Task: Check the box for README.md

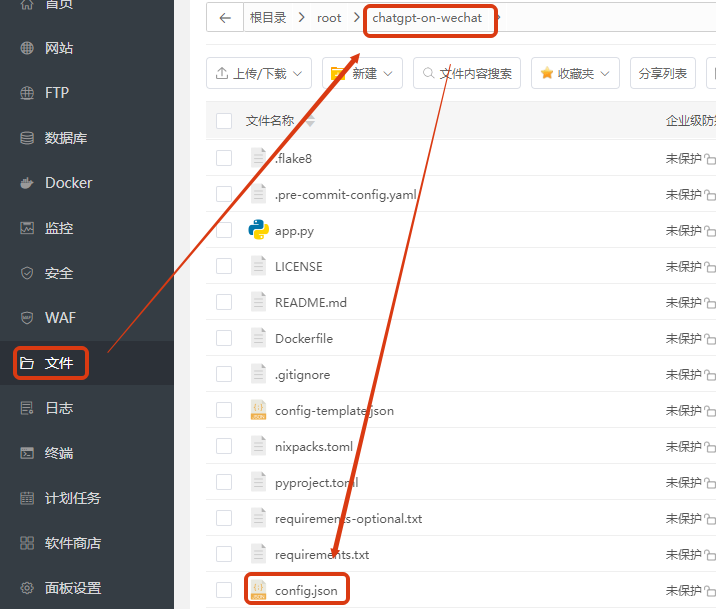Action: (x=224, y=302)
